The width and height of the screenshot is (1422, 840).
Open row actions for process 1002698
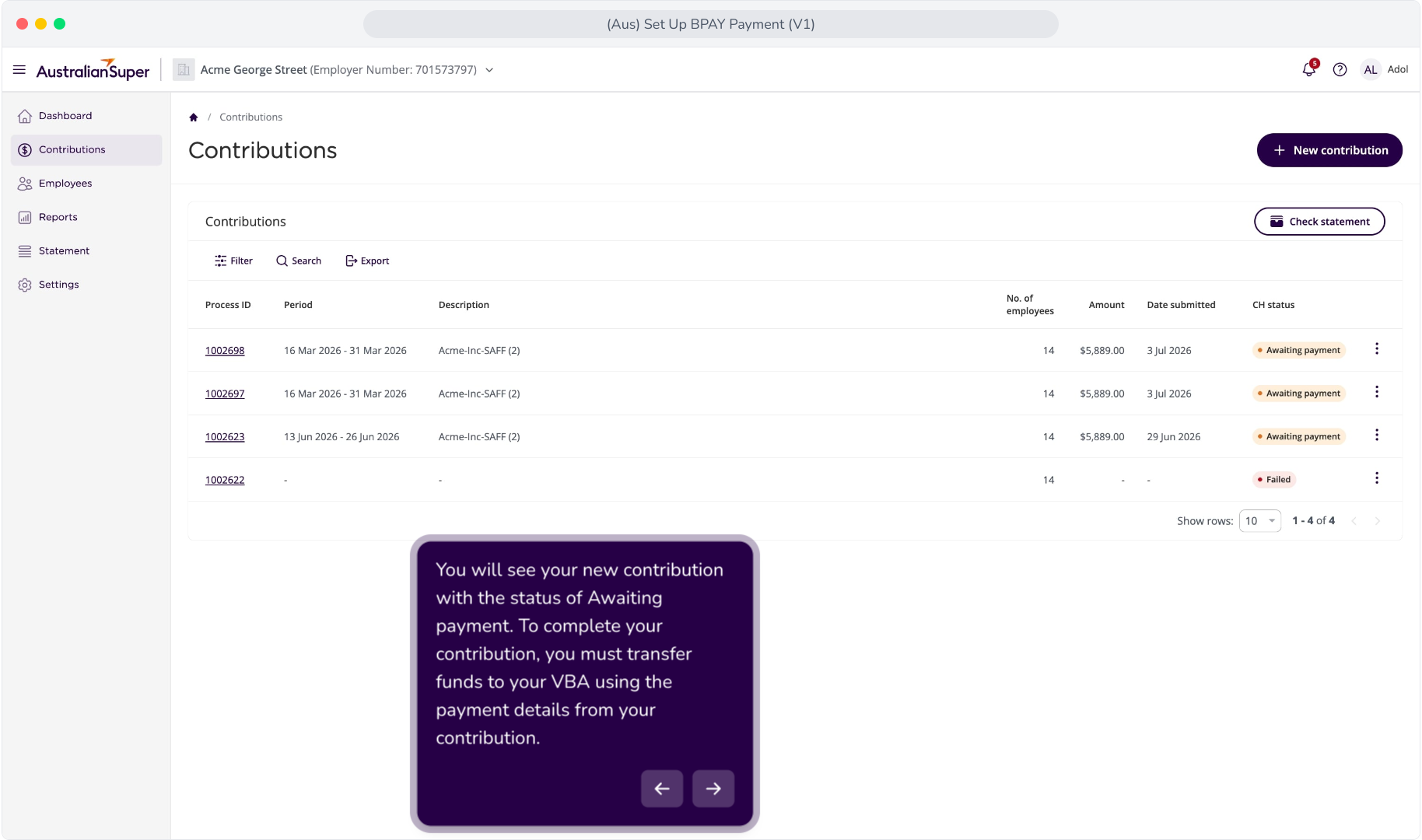pyautogui.click(x=1377, y=349)
